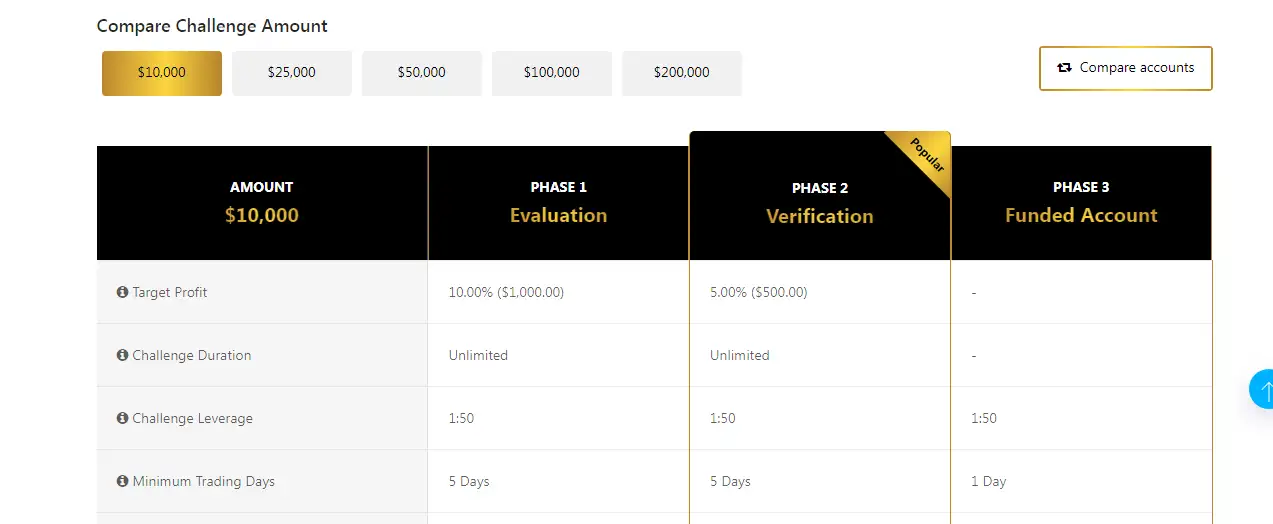Screen dimensions: 1273x524
Task: Click the Target Profit row label
Action: (x=170, y=293)
